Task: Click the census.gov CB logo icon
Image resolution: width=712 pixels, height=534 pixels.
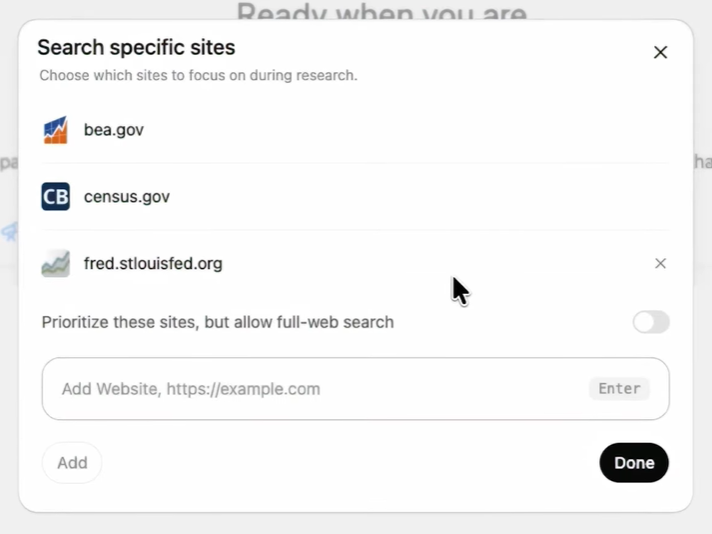Action: [56, 197]
